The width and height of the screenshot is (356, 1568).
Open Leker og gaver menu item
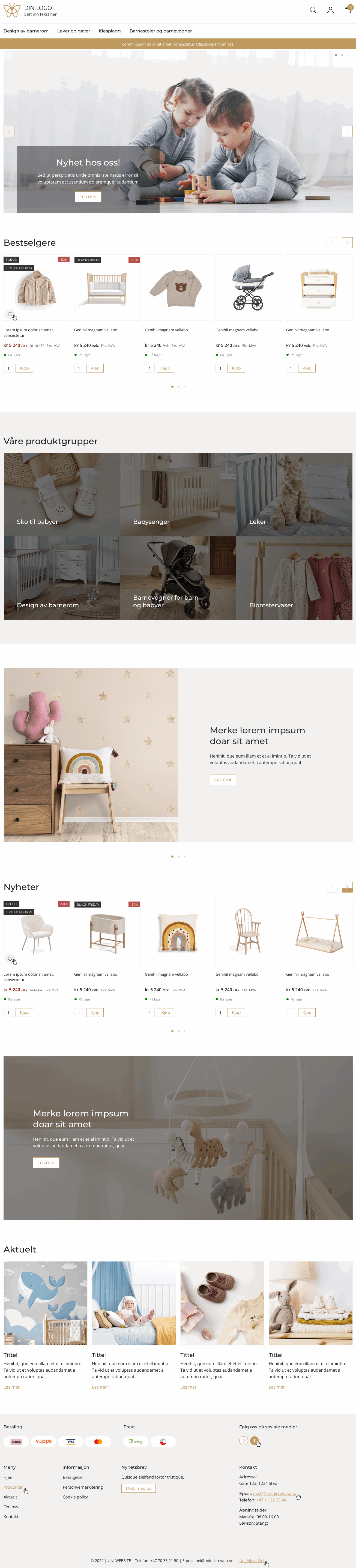click(x=74, y=31)
